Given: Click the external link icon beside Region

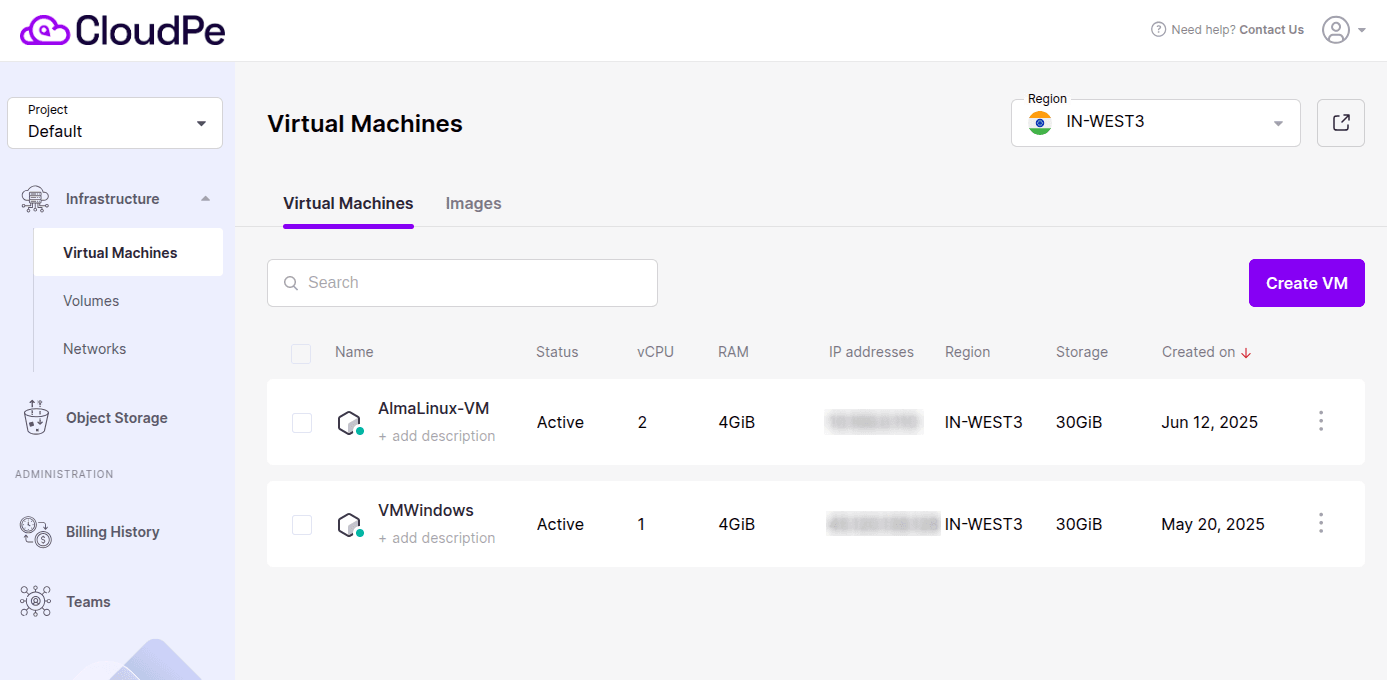Looking at the screenshot, I should (1340, 122).
